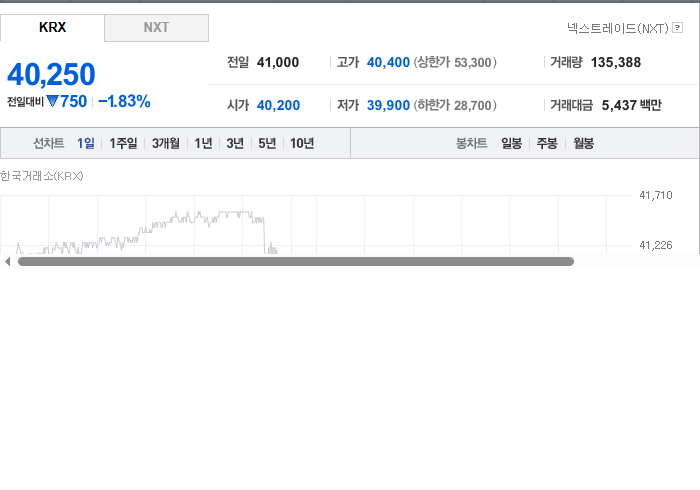Click the opening price 40,200
The height and width of the screenshot is (490, 700).
tap(278, 105)
